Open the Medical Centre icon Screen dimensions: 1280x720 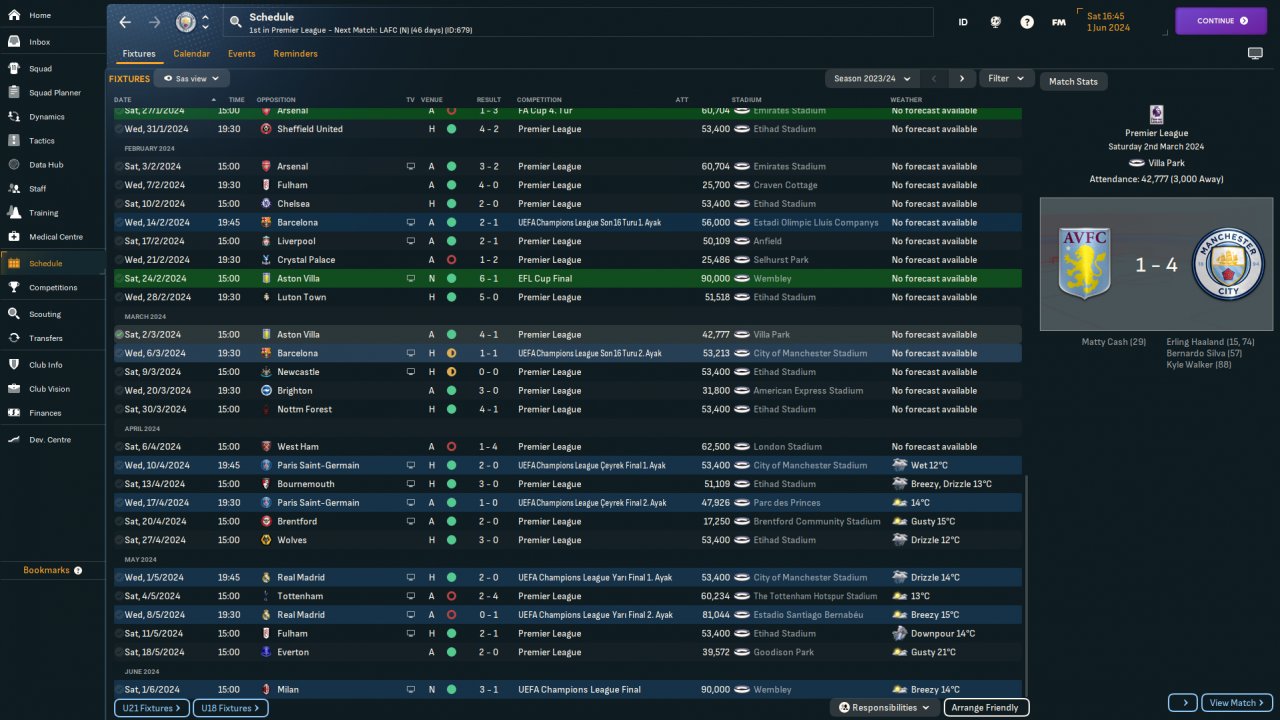point(14,237)
